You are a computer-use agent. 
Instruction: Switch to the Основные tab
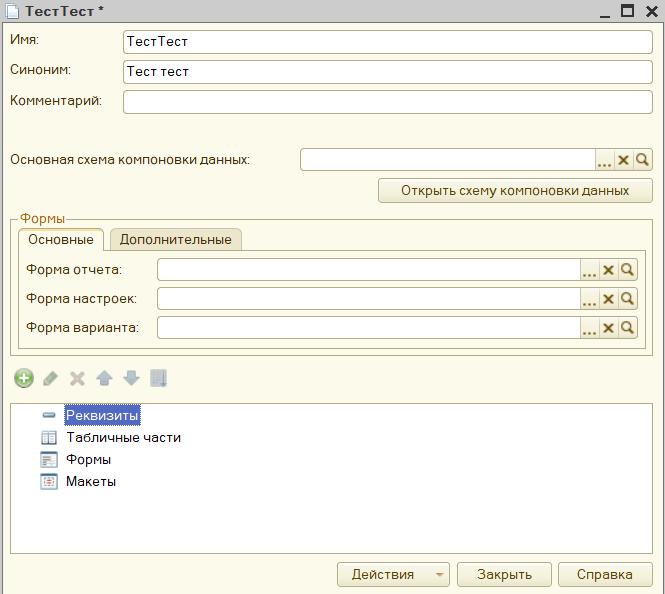coord(61,240)
